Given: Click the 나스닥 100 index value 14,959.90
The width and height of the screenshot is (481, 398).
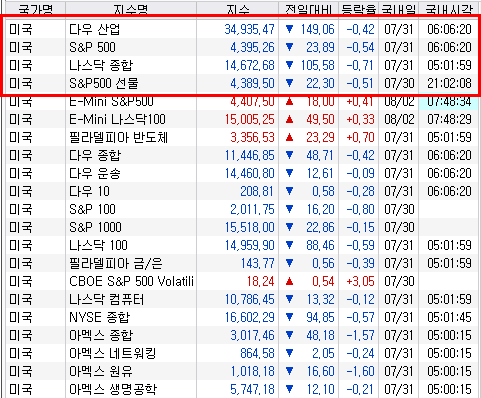Looking at the screenshot, I should point(249,245).
